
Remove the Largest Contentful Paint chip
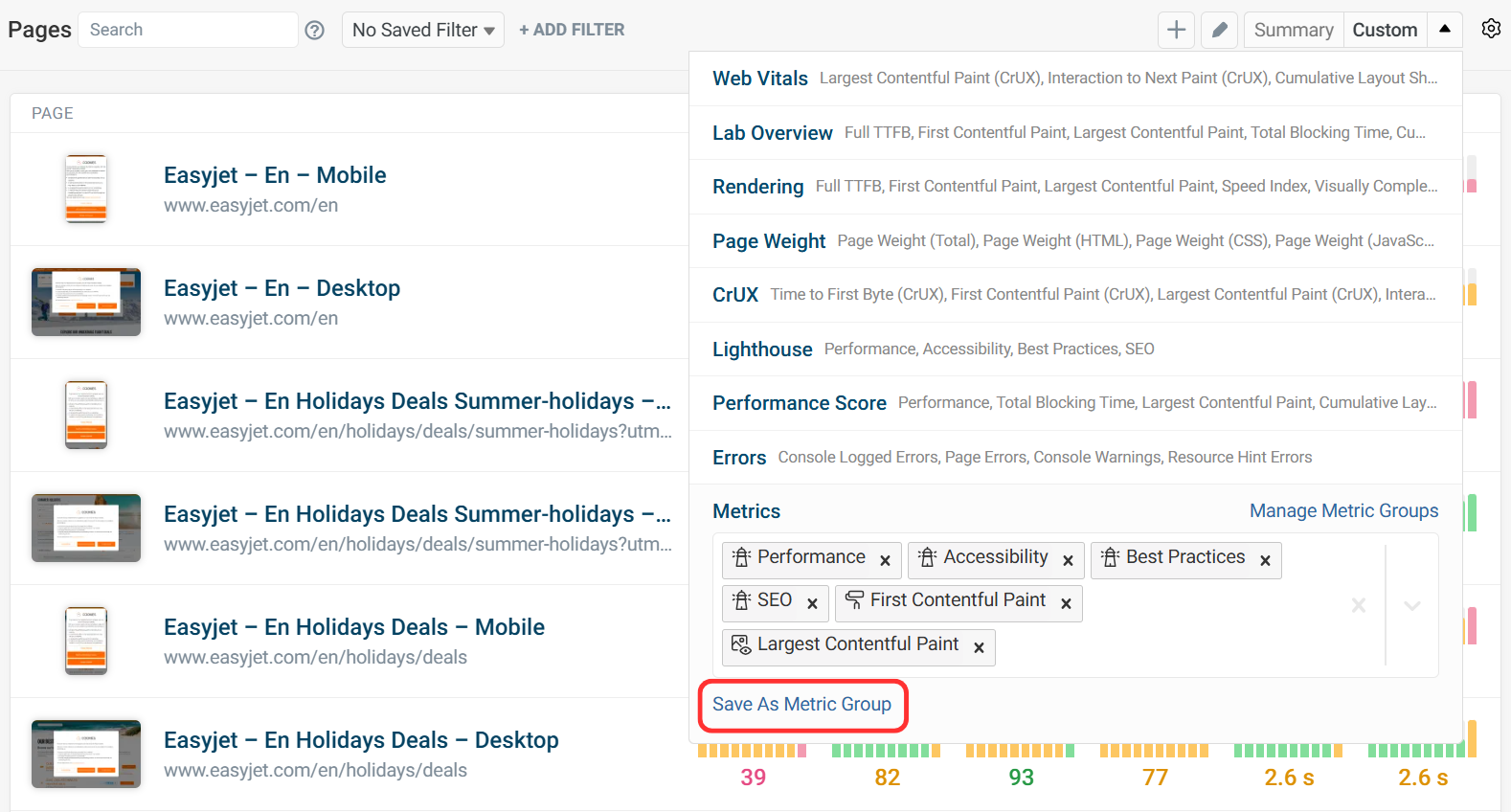[x=979, y=647]
